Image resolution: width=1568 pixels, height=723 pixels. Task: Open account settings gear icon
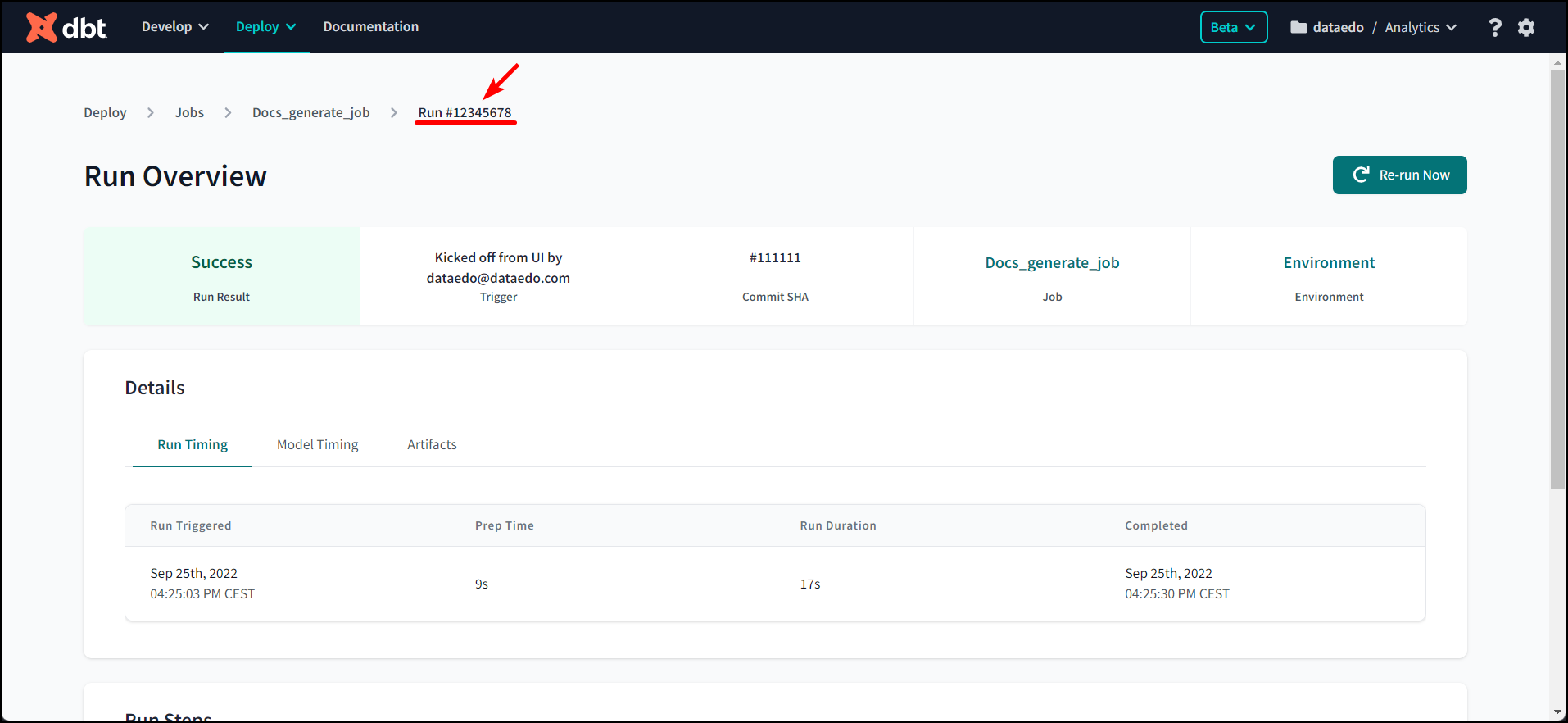(x=1525, y=27)
